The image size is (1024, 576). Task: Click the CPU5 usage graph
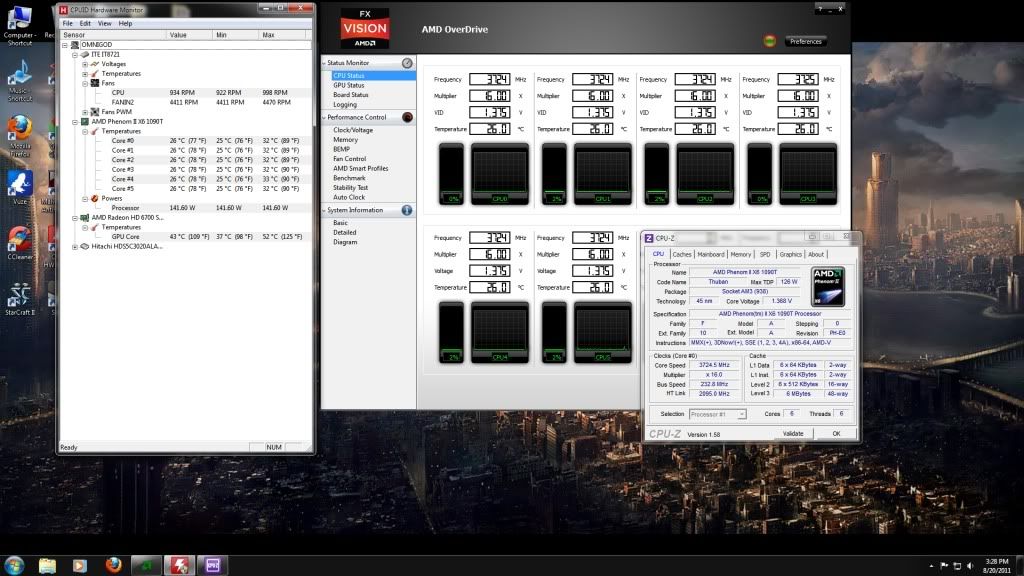coord(603,332)
